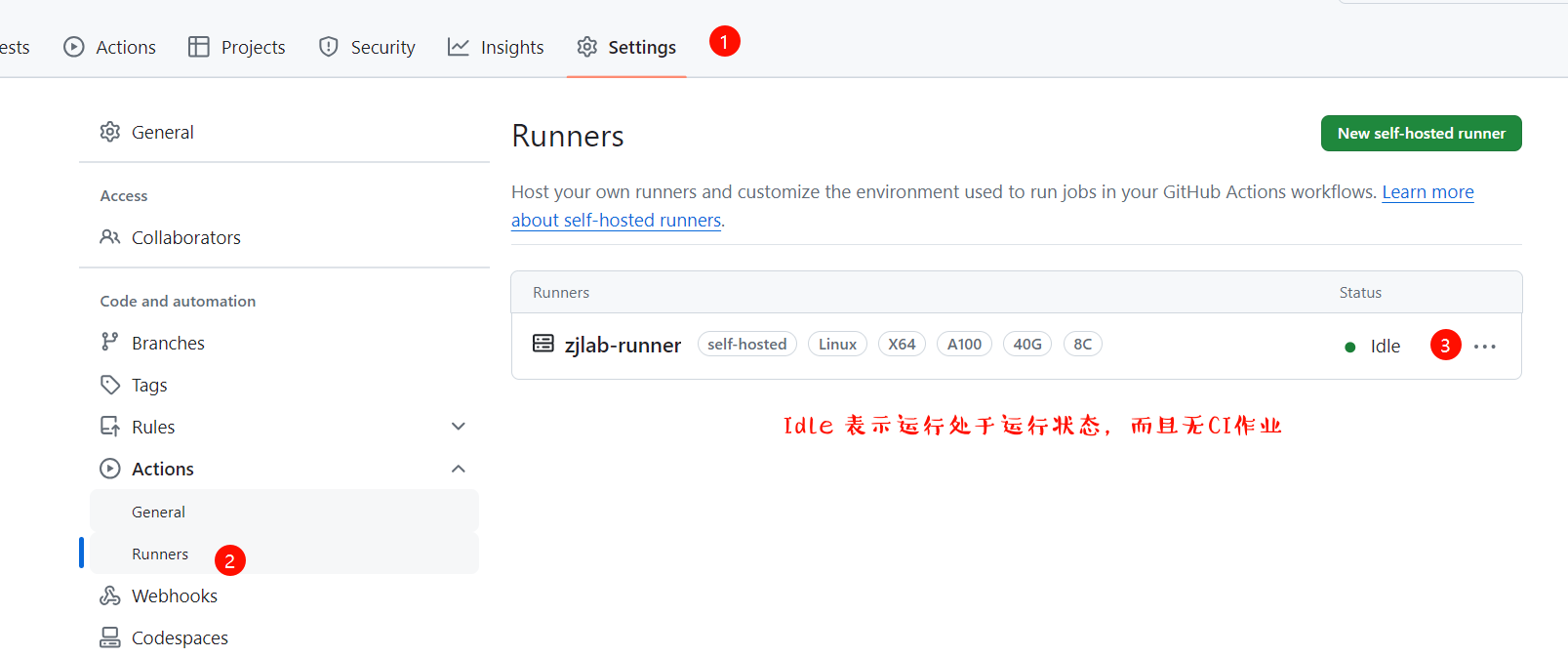Collapse the Actions section chevron
Image resolution: width=1568 pixels, height=657 pixels.
459,469
